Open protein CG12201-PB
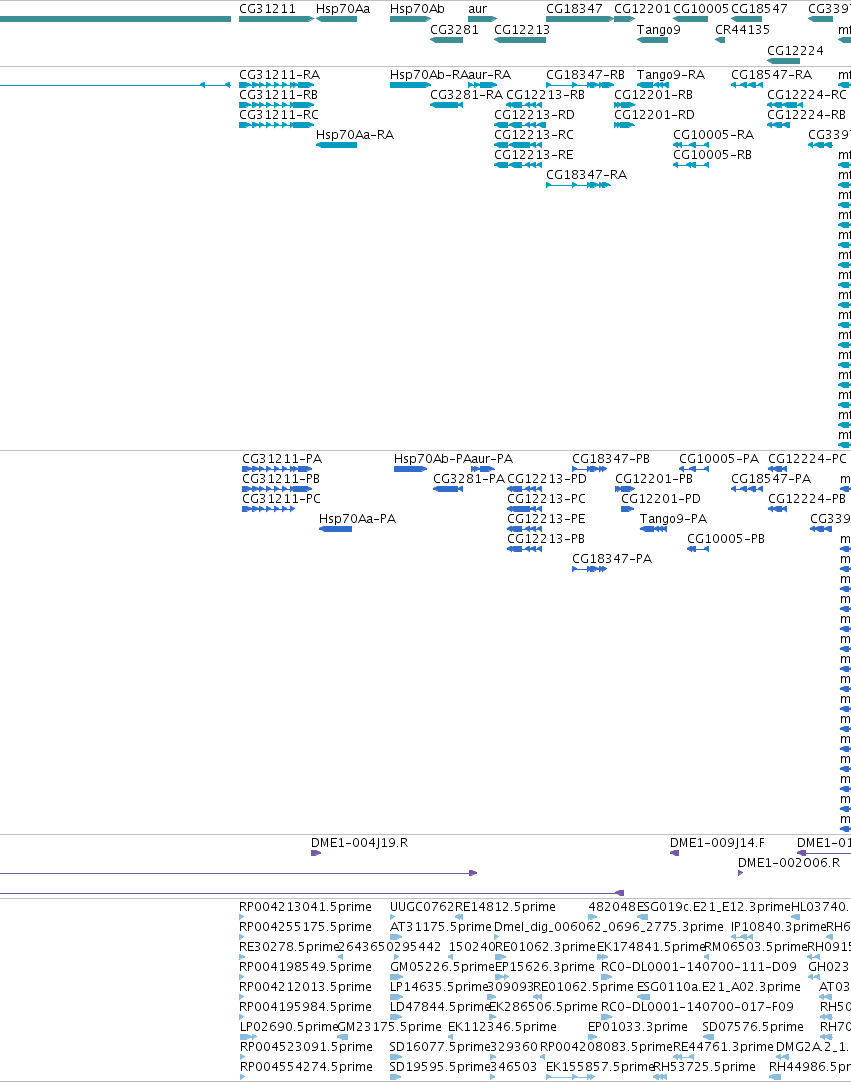Screen dimensions: 851x1082 click(654, 479)
